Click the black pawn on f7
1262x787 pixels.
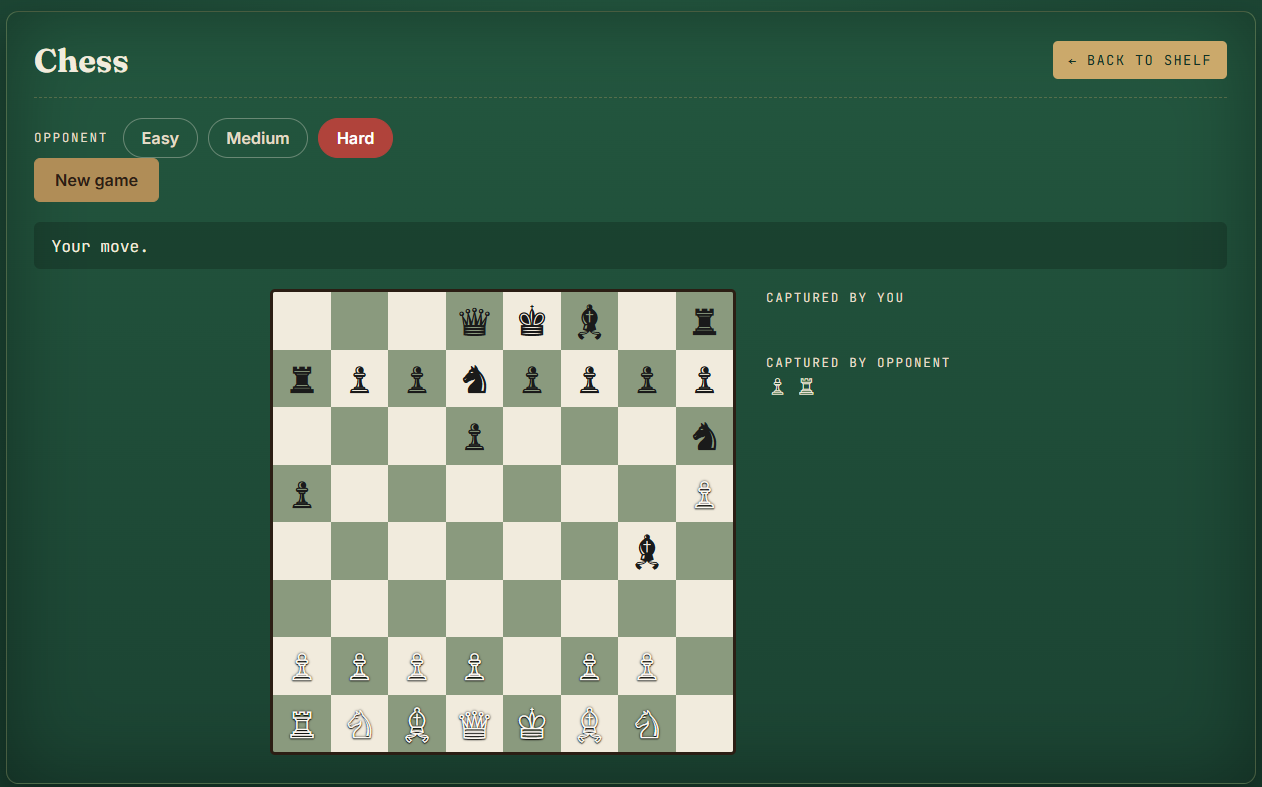(590, 379)
